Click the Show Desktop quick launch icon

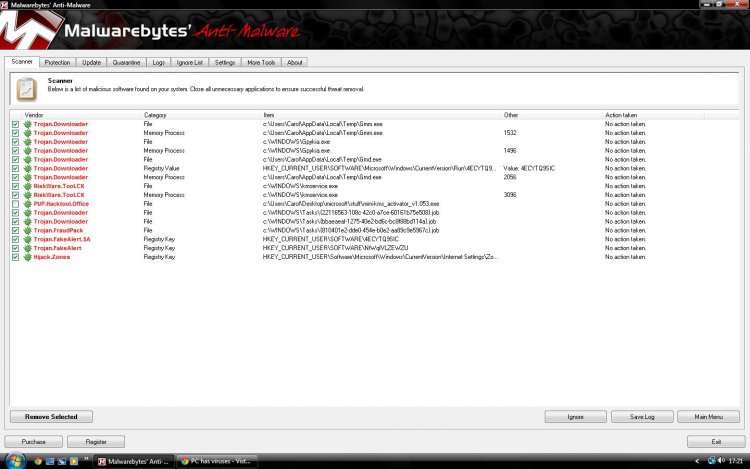click(50, 461)
